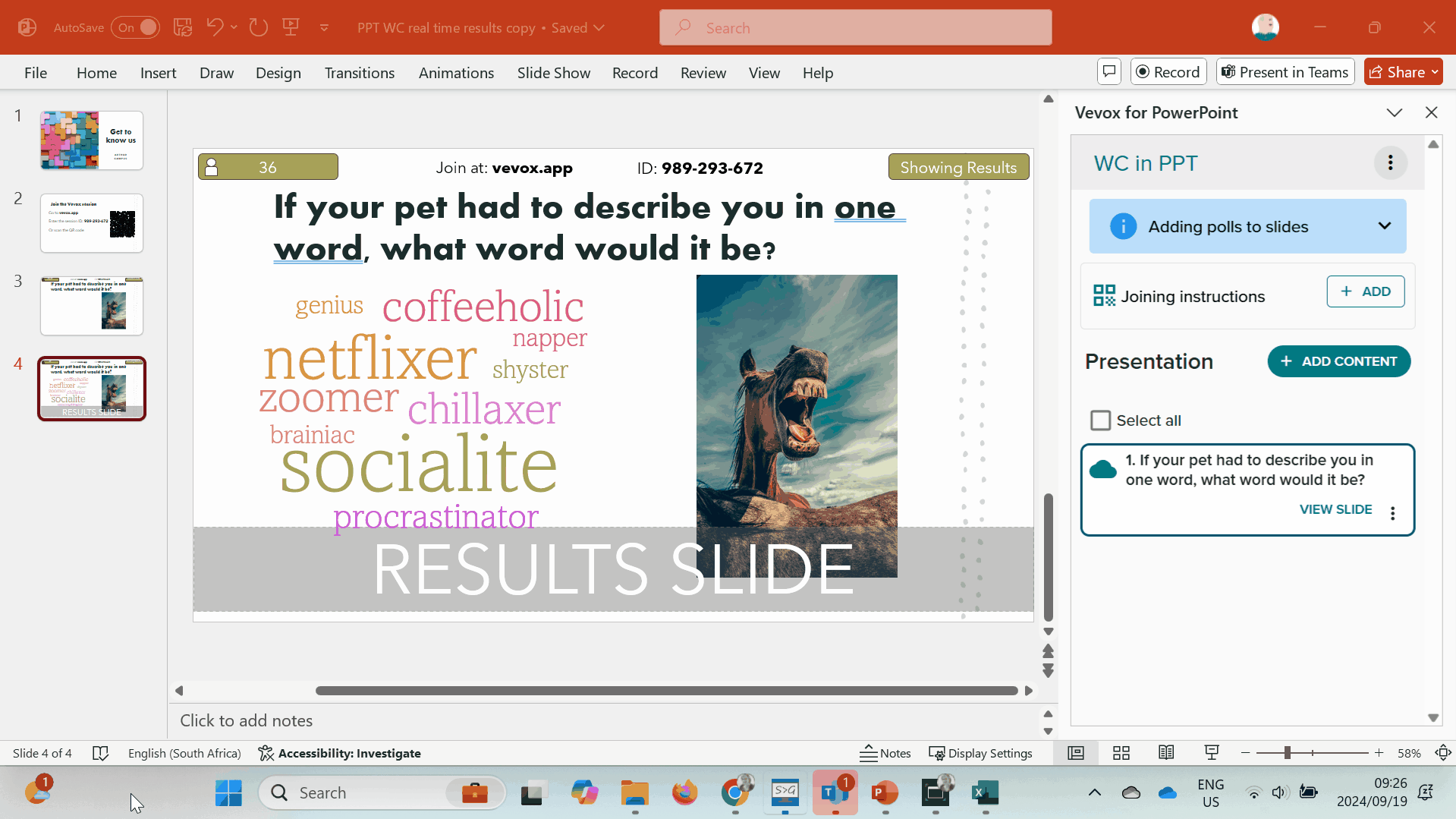Click English (South Africa) language indicator

click(x=184, y=753)
